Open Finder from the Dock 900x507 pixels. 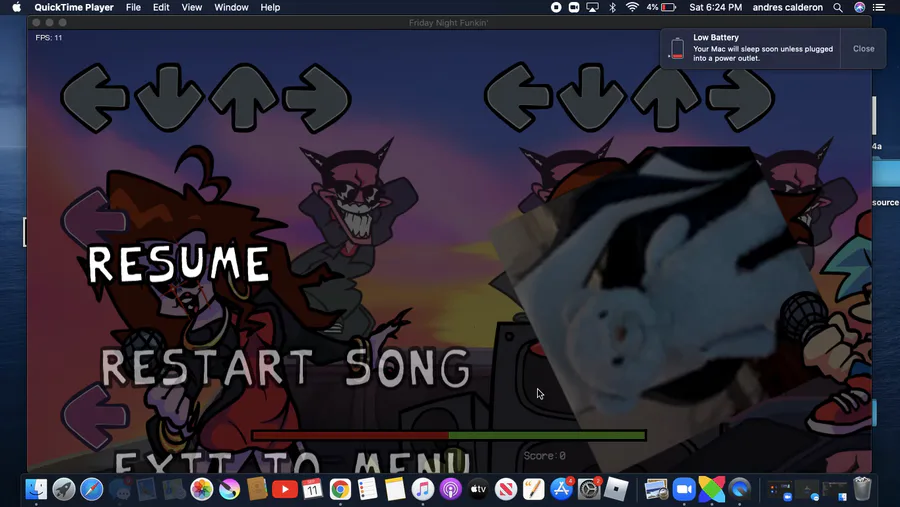(x=36, y=489)
